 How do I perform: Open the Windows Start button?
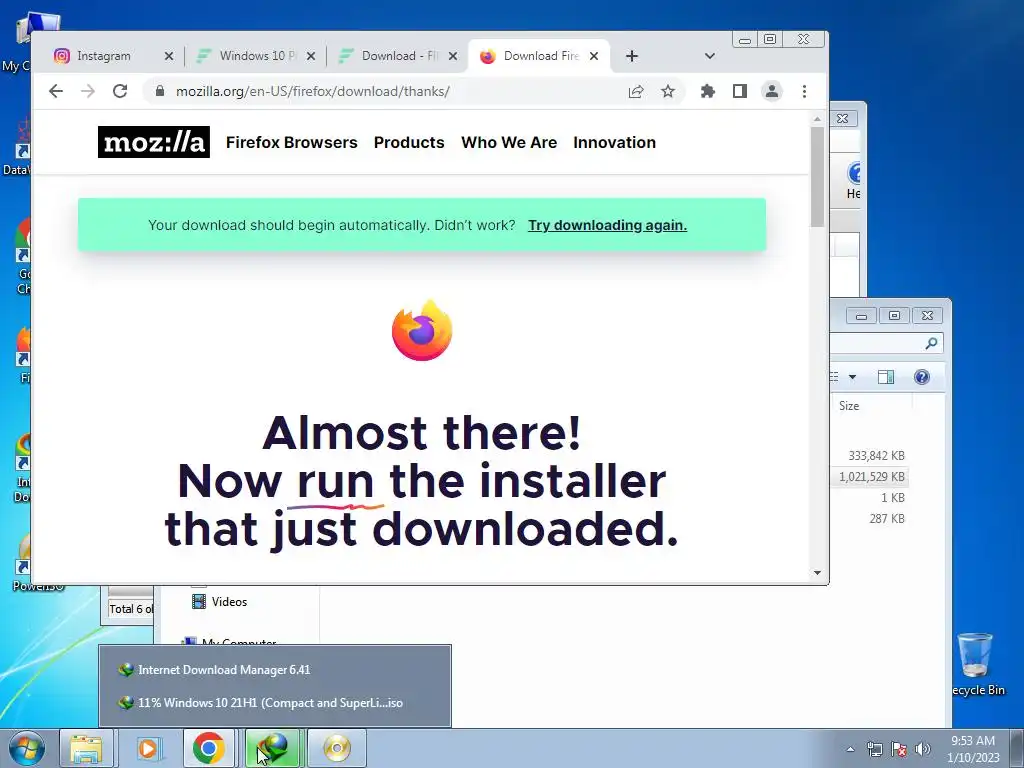(26, 748)
